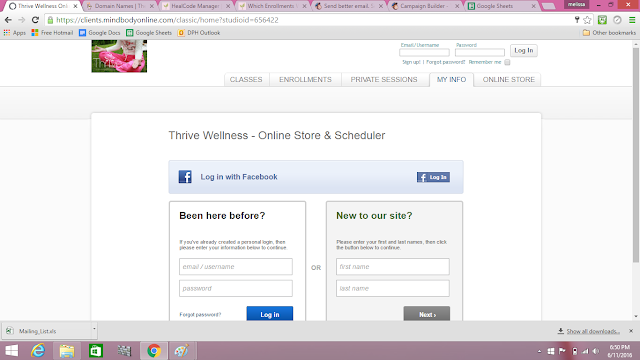
Task: Click the melissa profile button
Action: (576, 4)
